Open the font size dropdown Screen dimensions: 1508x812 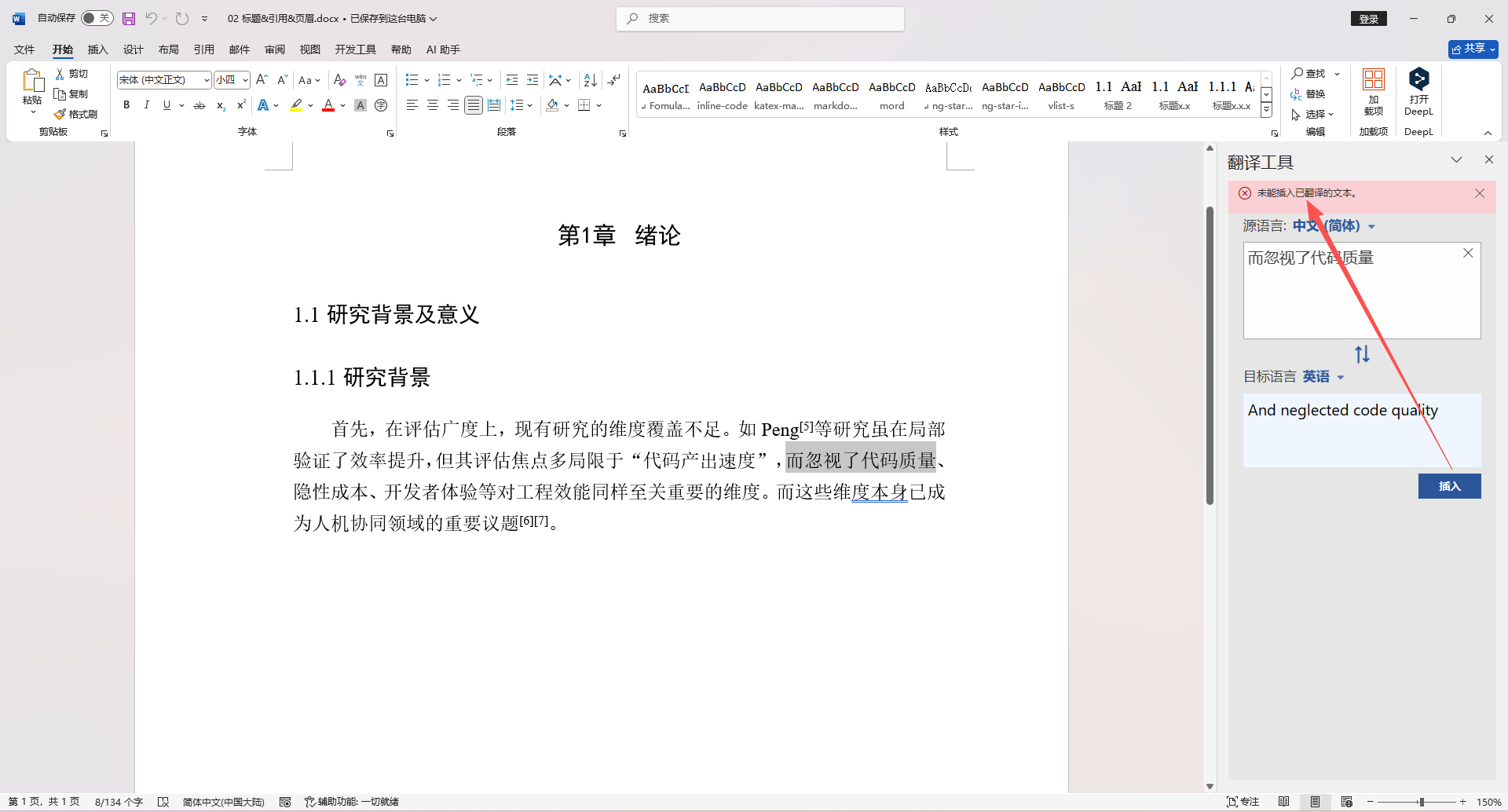tap(245, 80)
